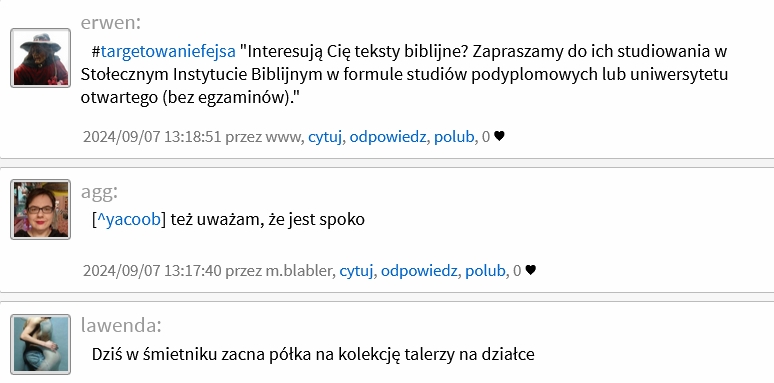Click cytuj on agg's post
The width and height of the screenshot is (774, 383).
pos(356,270)
